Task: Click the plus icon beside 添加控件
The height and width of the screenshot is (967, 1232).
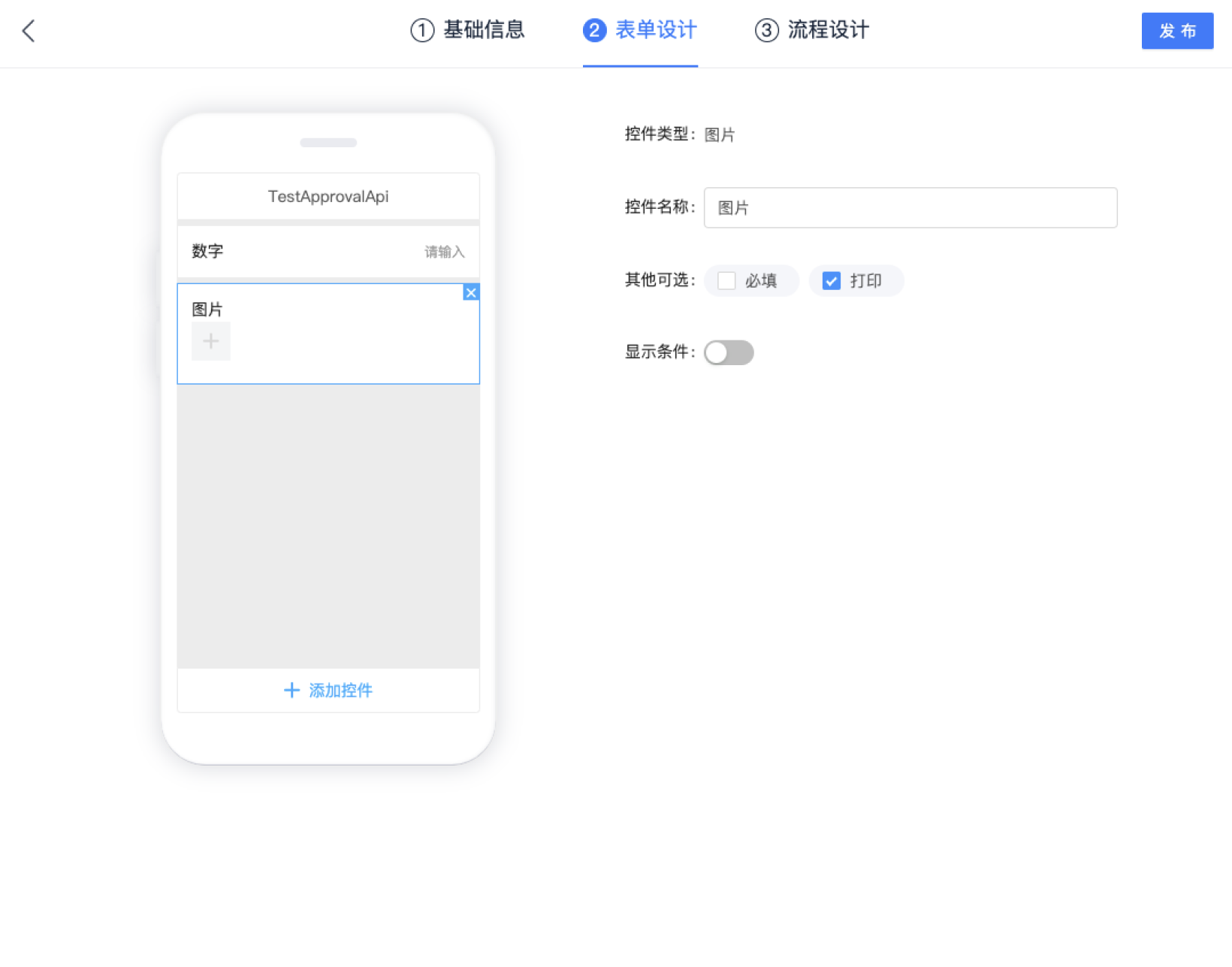Action: (291, 690)
